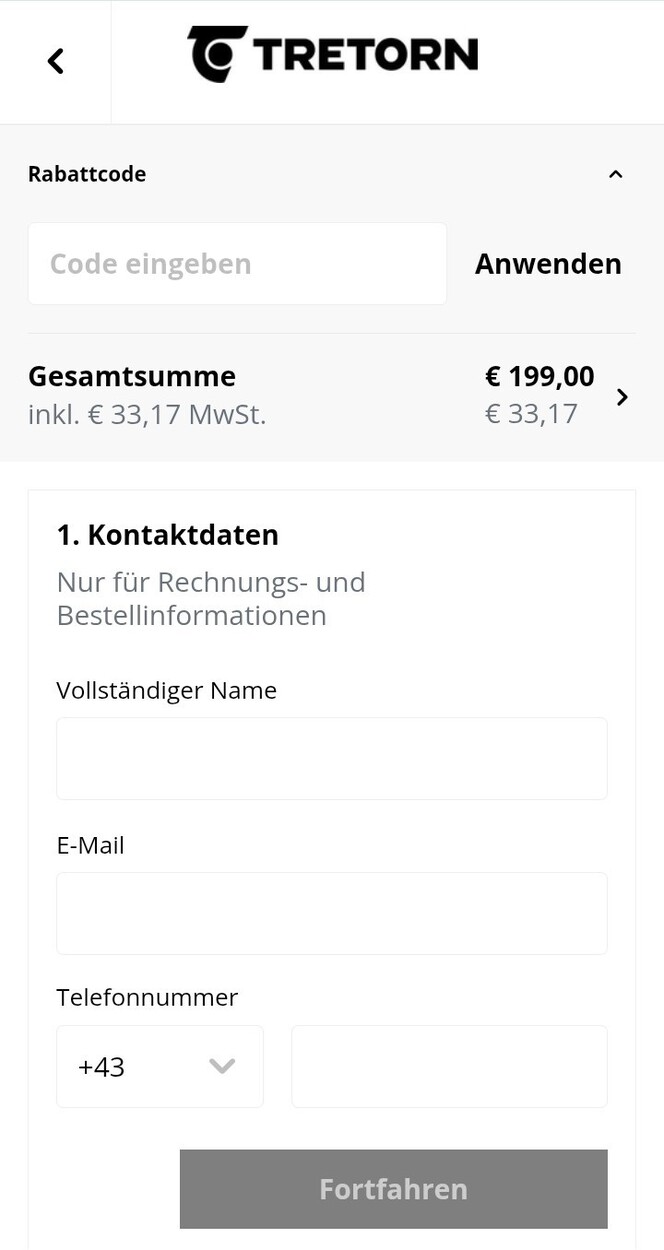This screenshot has width=664, height=1250.
Task: Expand the Gesamtsumme details with the right chevron
Action: [x=622, y=397]
